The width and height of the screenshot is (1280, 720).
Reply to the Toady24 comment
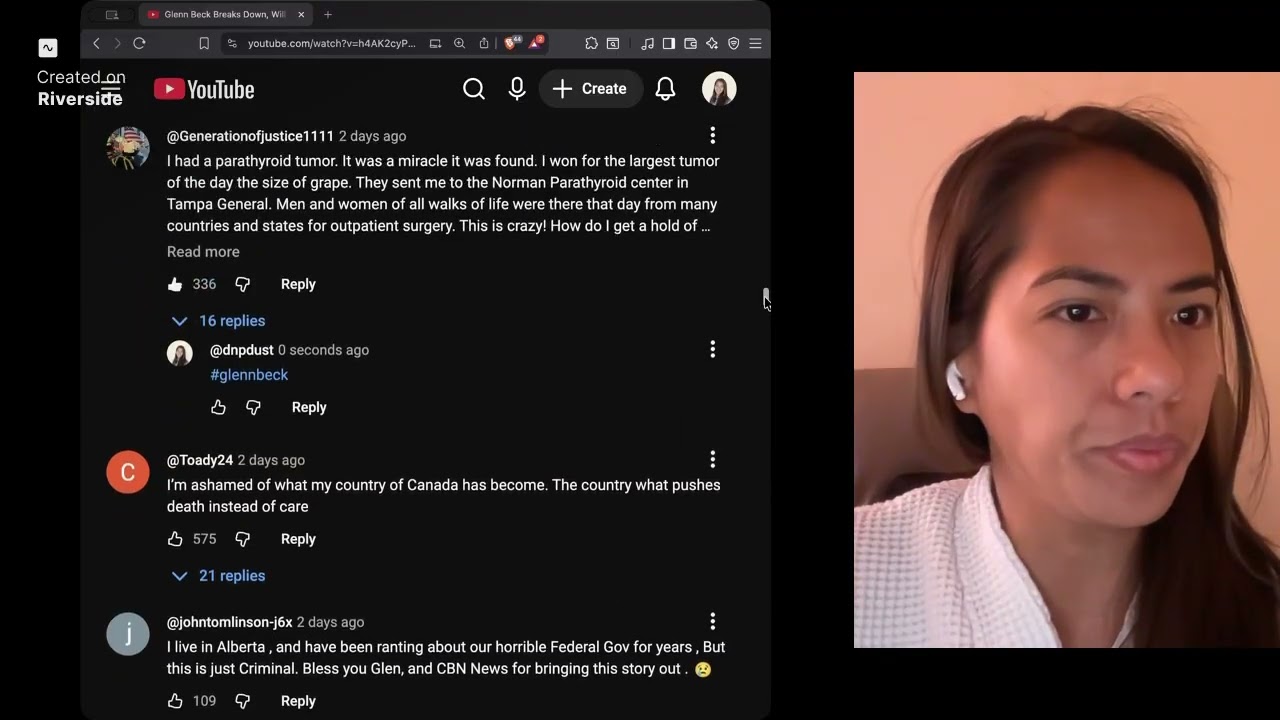click(x=298, y=539)
